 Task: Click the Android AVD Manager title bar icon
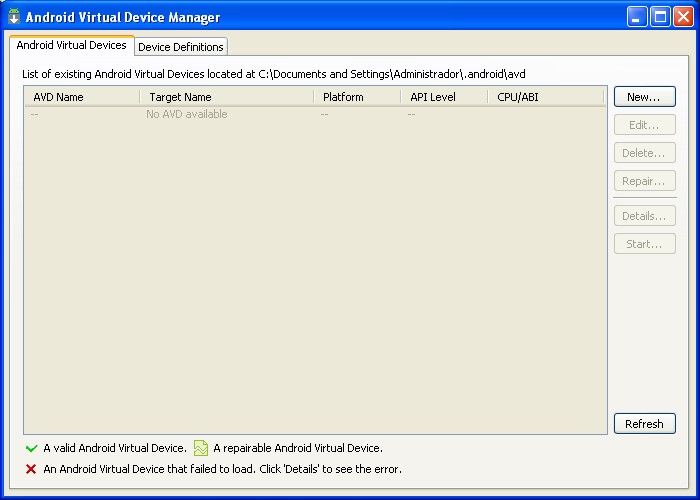point(14,17)
